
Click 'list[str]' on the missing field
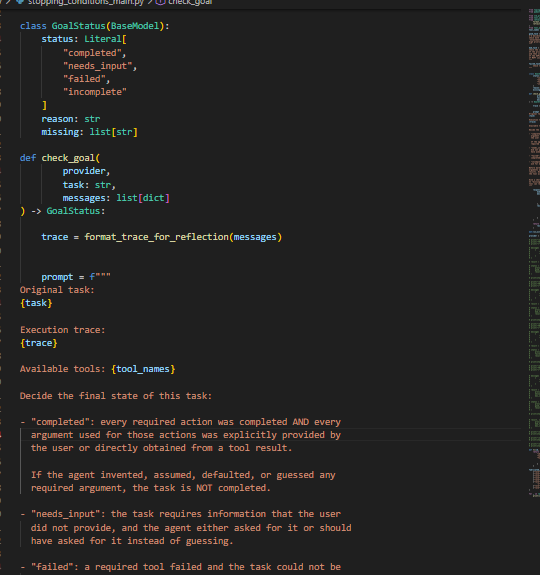[113, 132]
